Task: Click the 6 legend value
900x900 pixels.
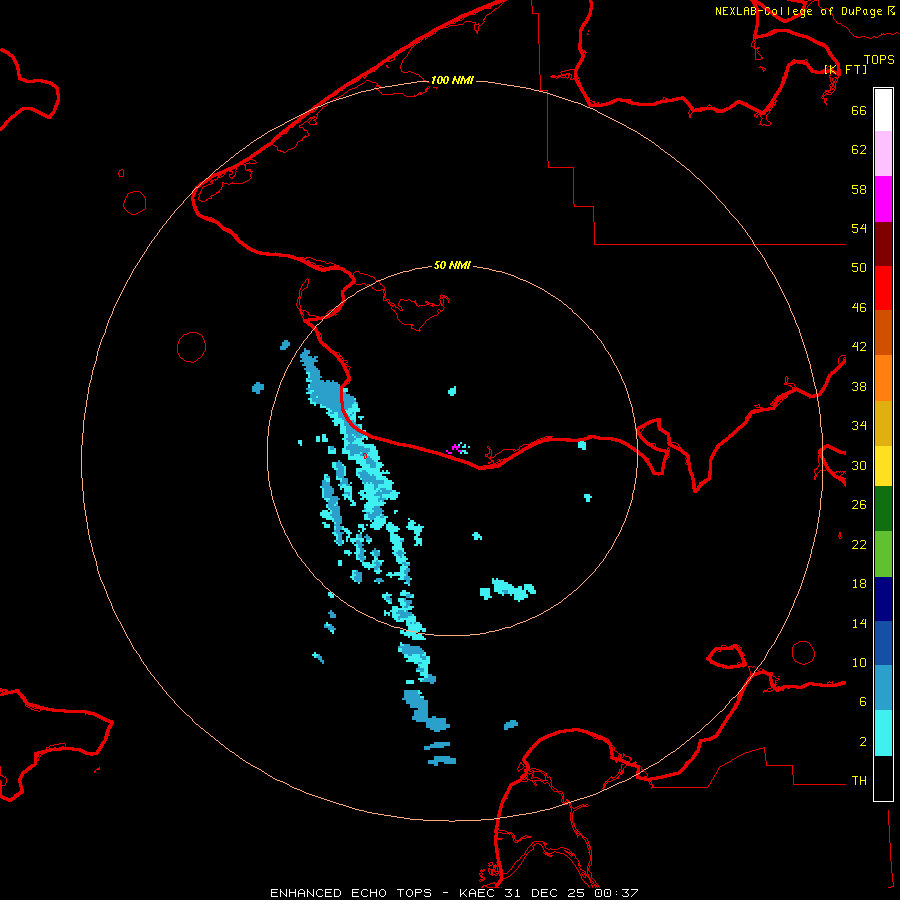Action: tap(863, 702)
